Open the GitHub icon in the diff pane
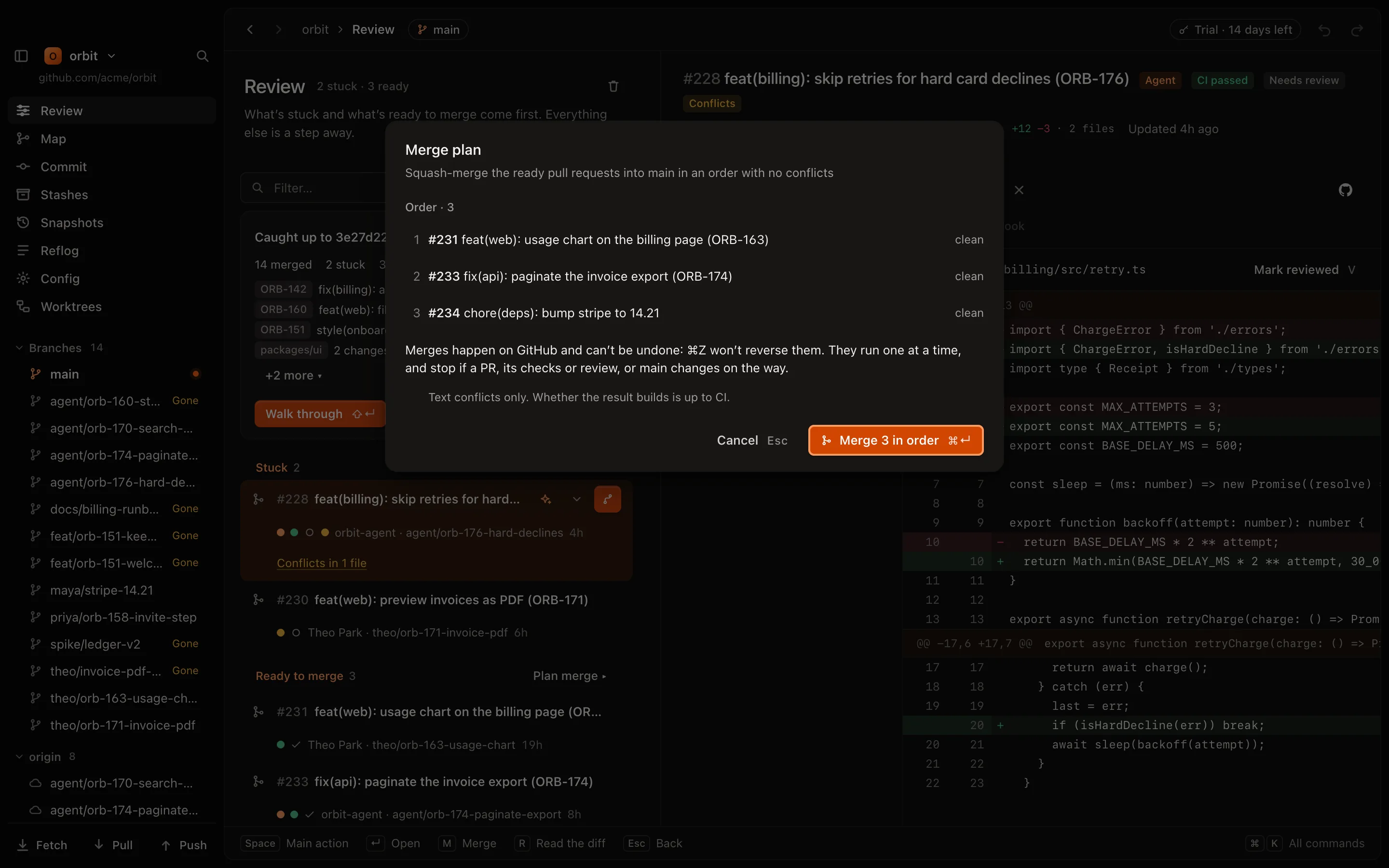The image size is (1389, 868). tap(1346, 190)
